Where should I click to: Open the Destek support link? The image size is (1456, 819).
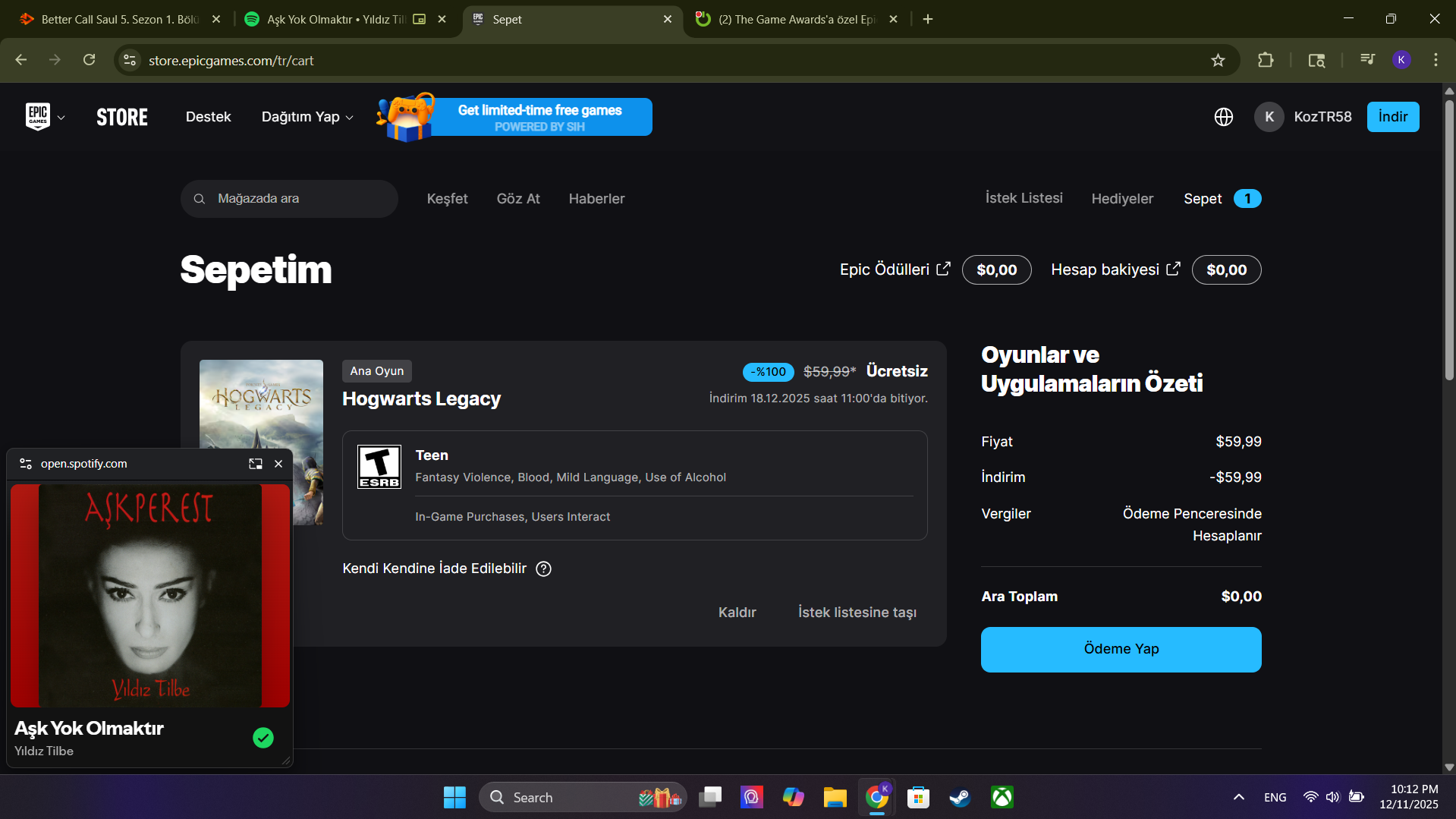coord(208,117)
